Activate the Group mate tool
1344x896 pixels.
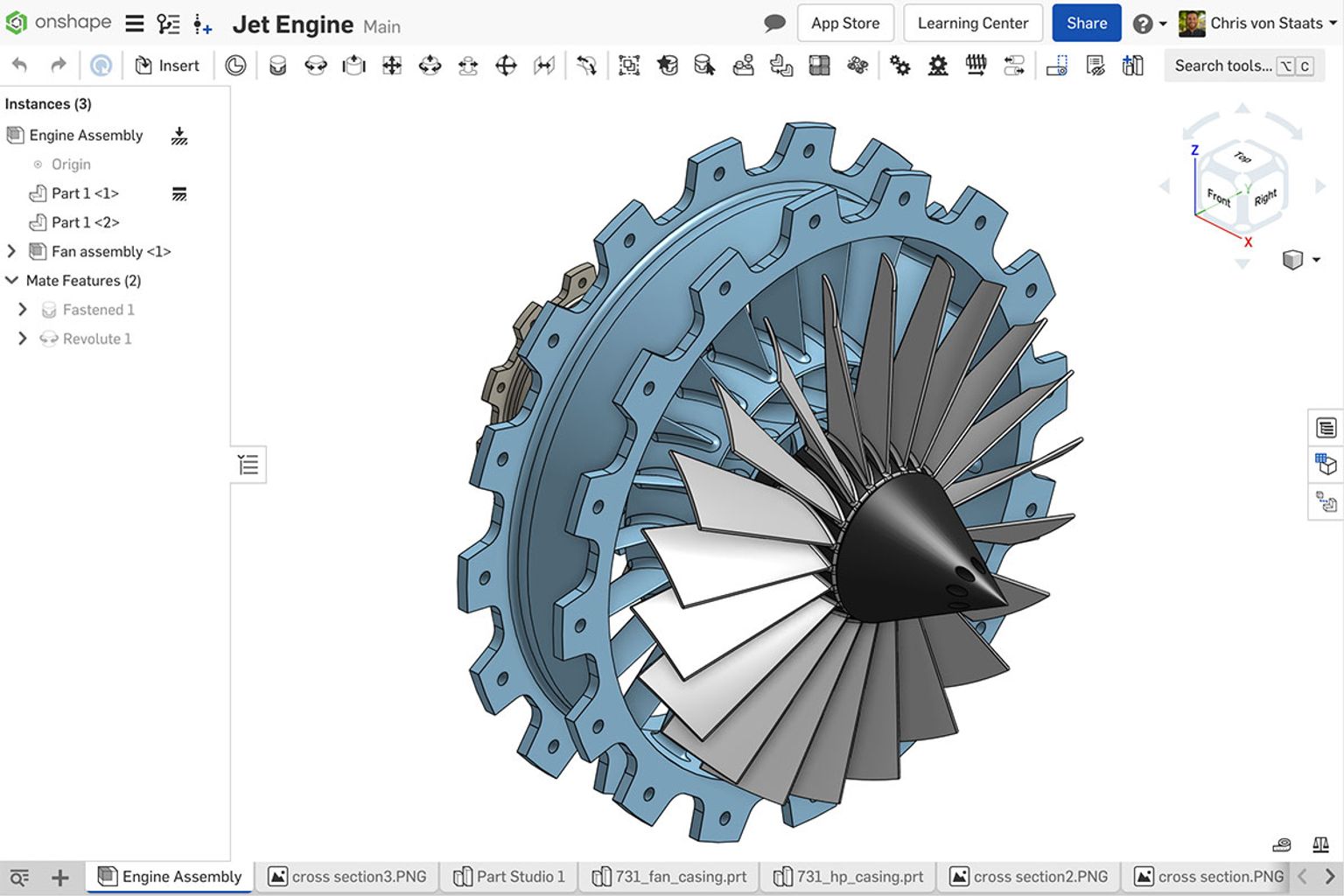[x=629, y=65]
